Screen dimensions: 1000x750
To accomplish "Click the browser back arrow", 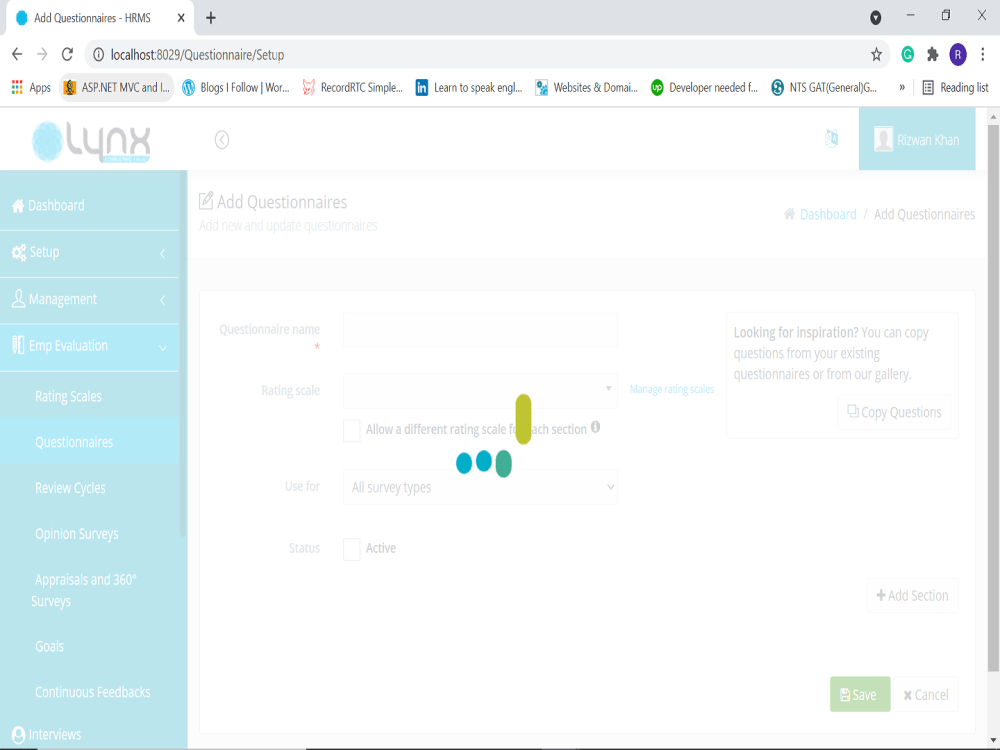I will pos(17,55).
